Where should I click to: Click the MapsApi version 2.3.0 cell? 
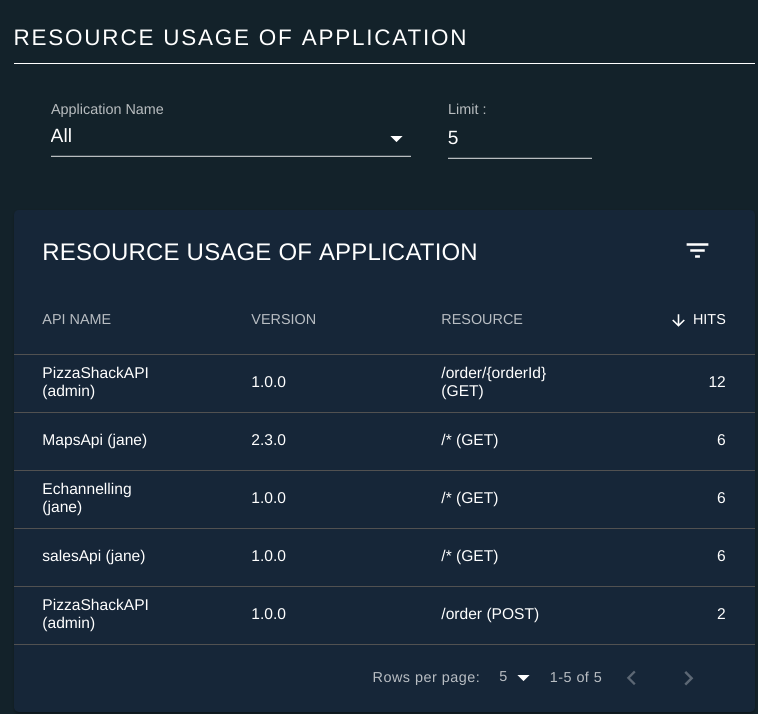click(x=268, y=440)
